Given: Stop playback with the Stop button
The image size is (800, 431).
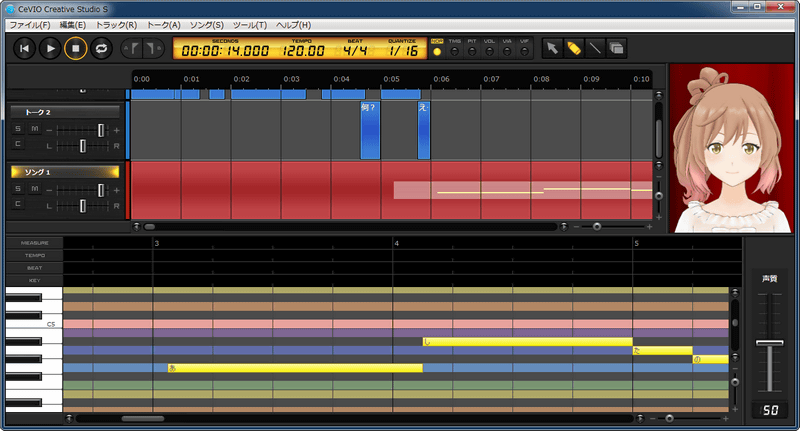Looking at the screenshot, I should tap(76, 48).
